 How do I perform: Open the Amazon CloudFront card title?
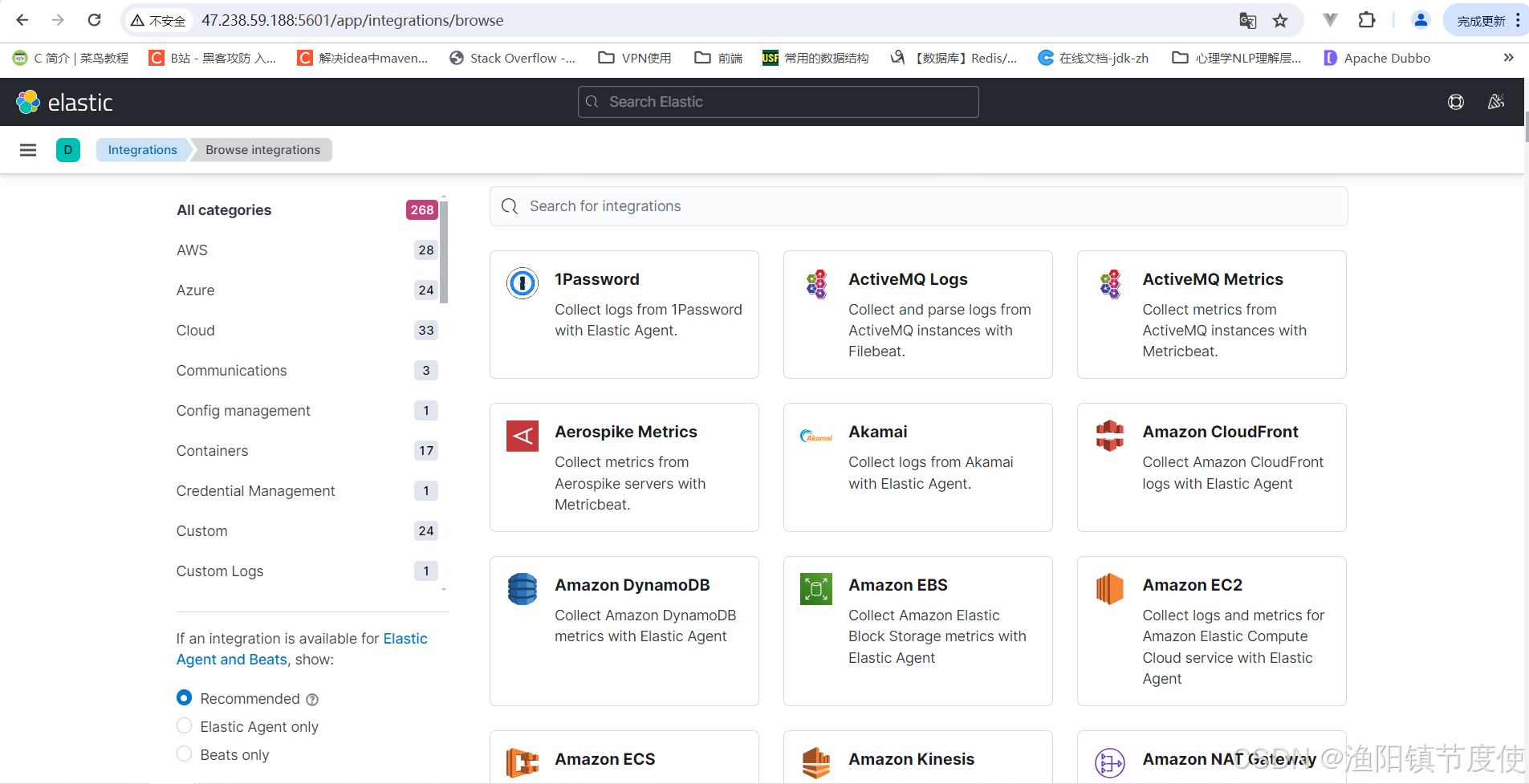1220,432
